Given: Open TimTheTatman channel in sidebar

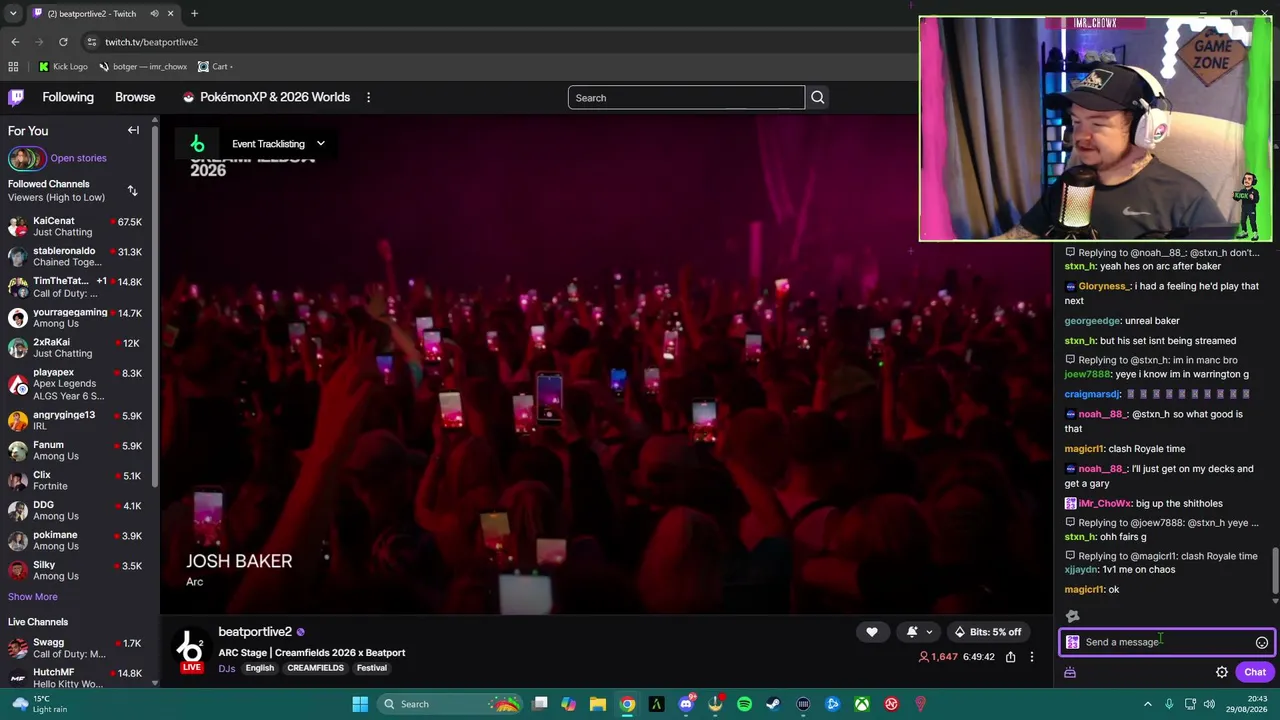Looking at the screenshot, I should tap(75, 287).
